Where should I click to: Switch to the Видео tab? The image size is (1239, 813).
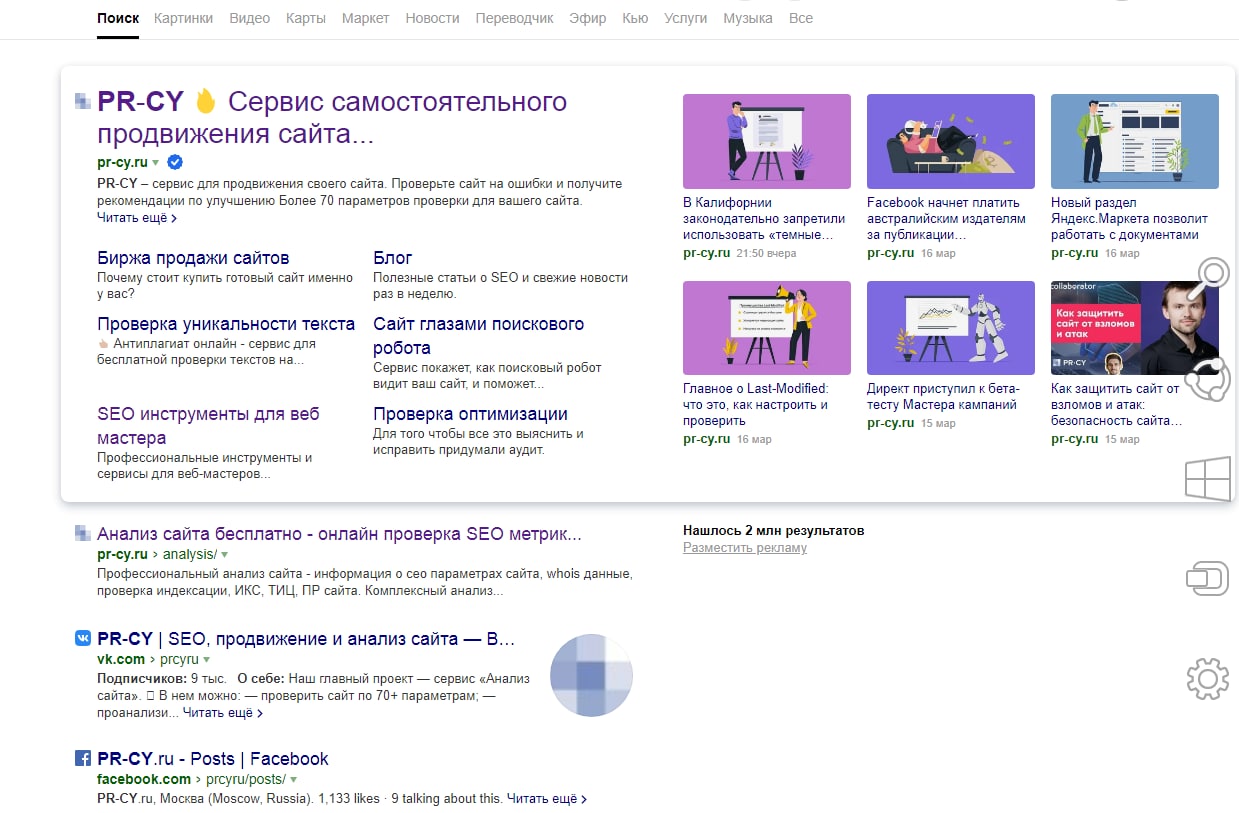[249, 18]
